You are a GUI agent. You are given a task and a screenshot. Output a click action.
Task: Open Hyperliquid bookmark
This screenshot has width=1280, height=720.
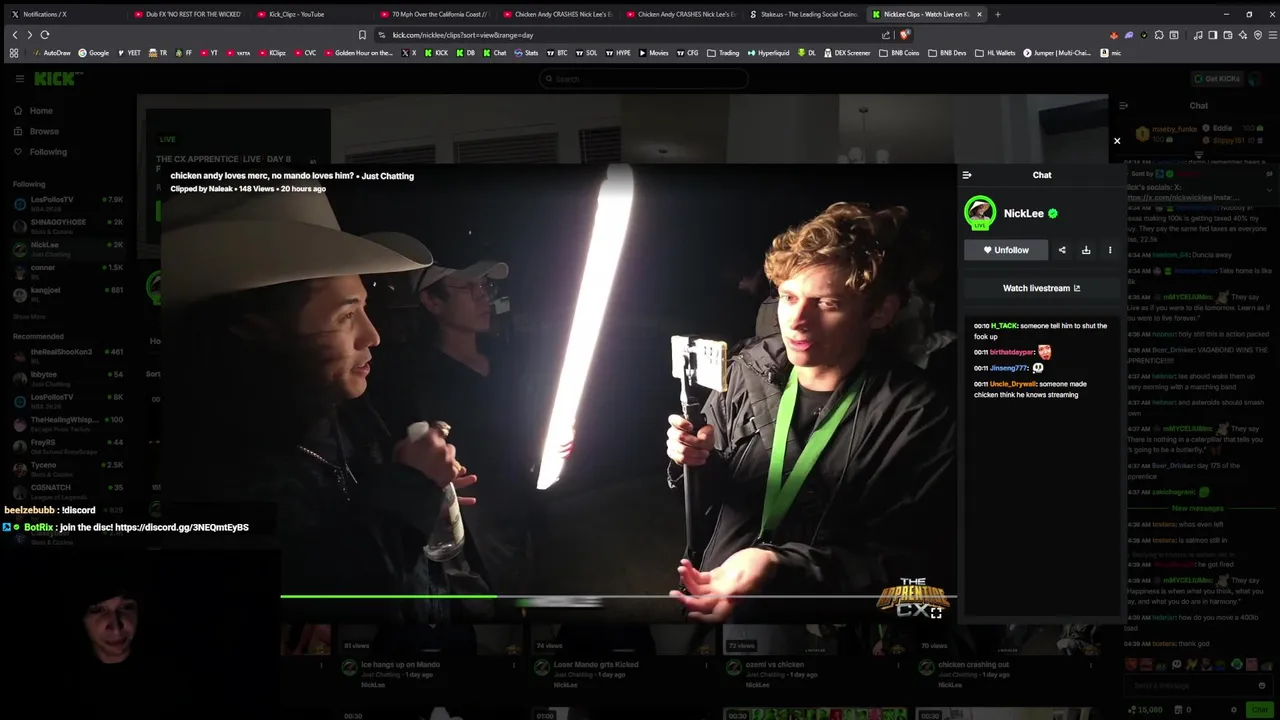click(x=768, y=53)
